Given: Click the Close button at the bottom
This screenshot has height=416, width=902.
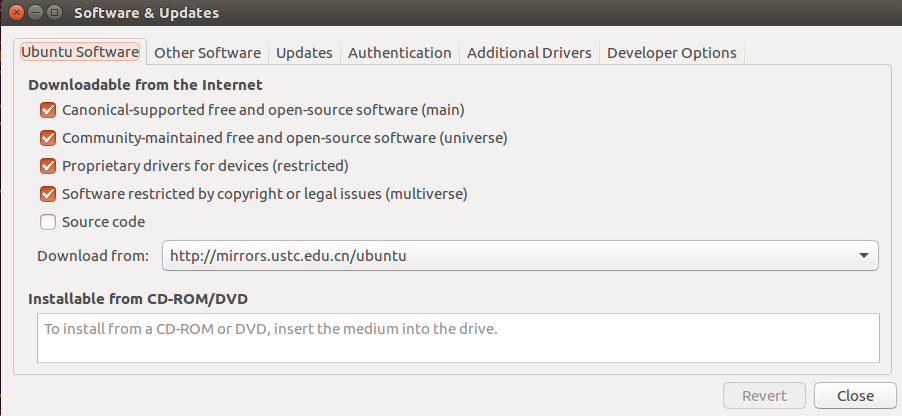Looking at the screenshot, I should (x=855, y=396).
